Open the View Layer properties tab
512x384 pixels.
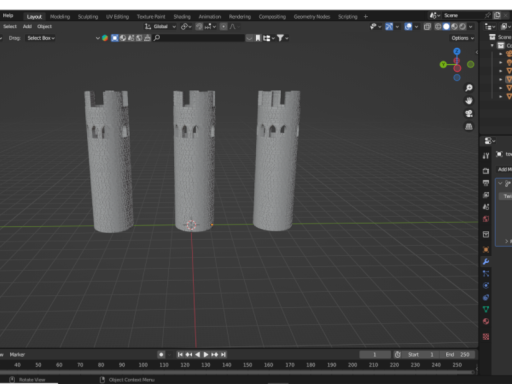[x=486, y=195]
